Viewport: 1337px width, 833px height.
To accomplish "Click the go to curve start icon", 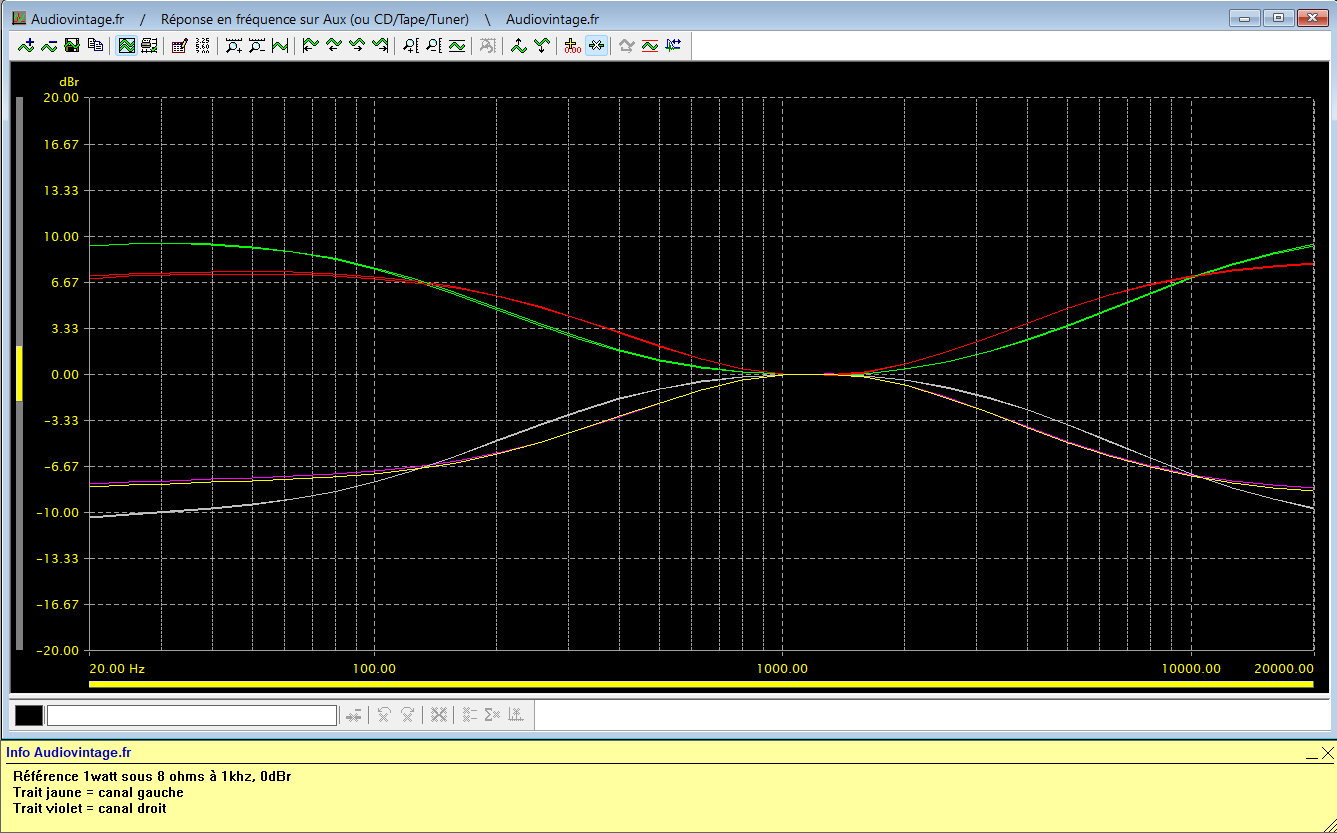I will [311, 45].
